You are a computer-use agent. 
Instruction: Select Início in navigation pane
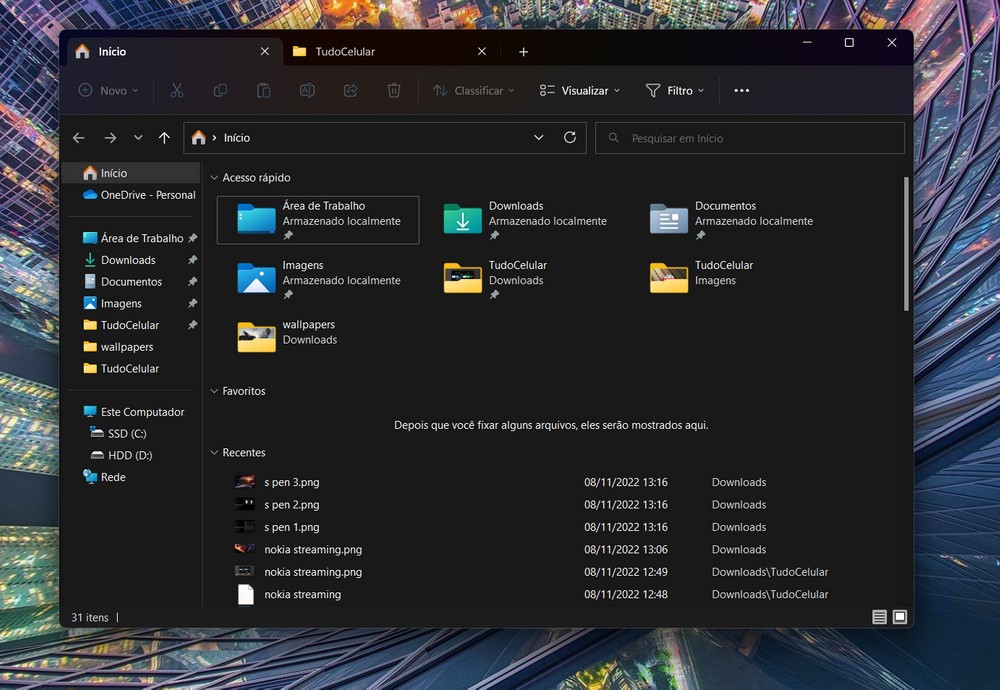133,173
